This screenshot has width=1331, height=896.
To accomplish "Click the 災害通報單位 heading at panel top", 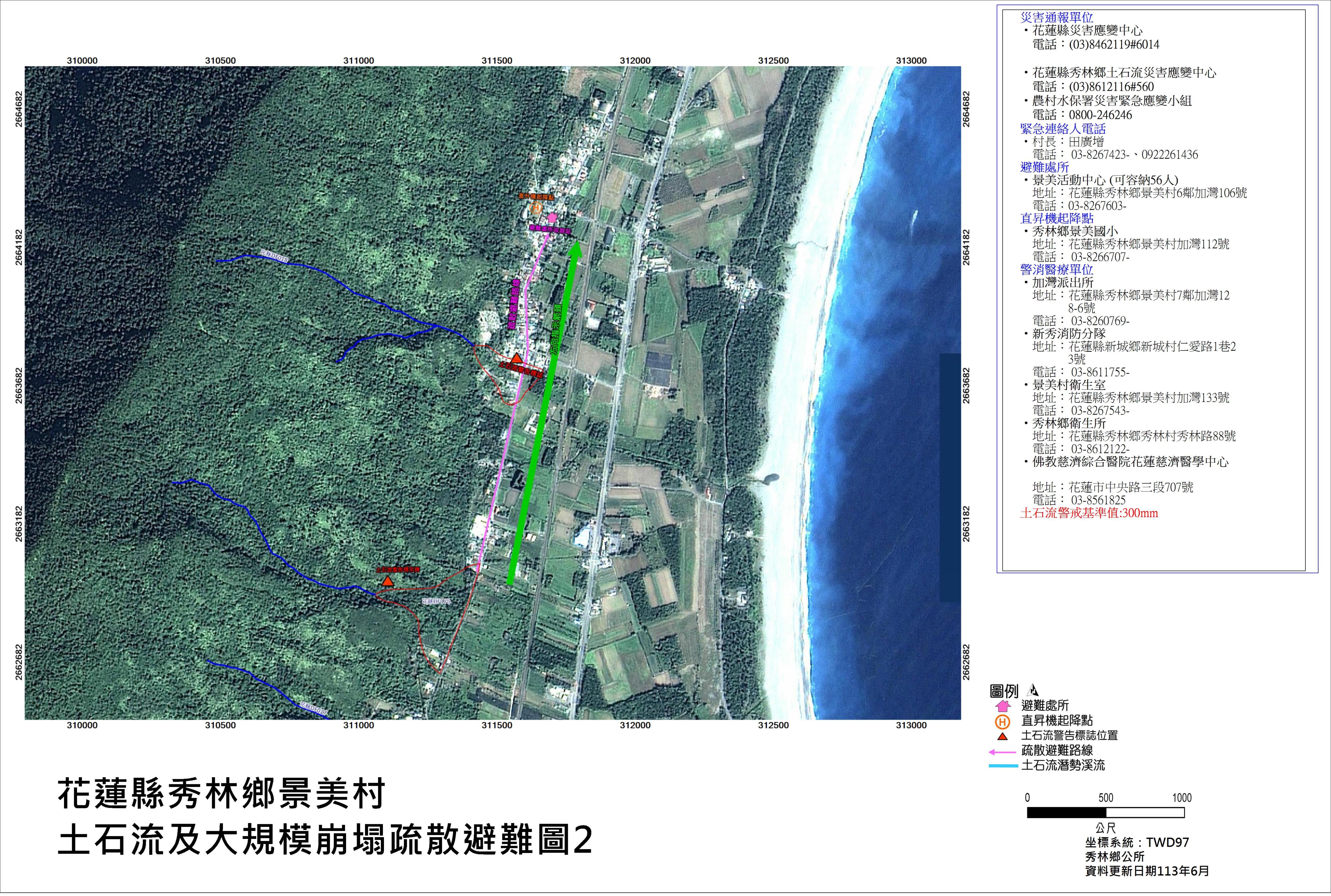I will (1057, 18).
